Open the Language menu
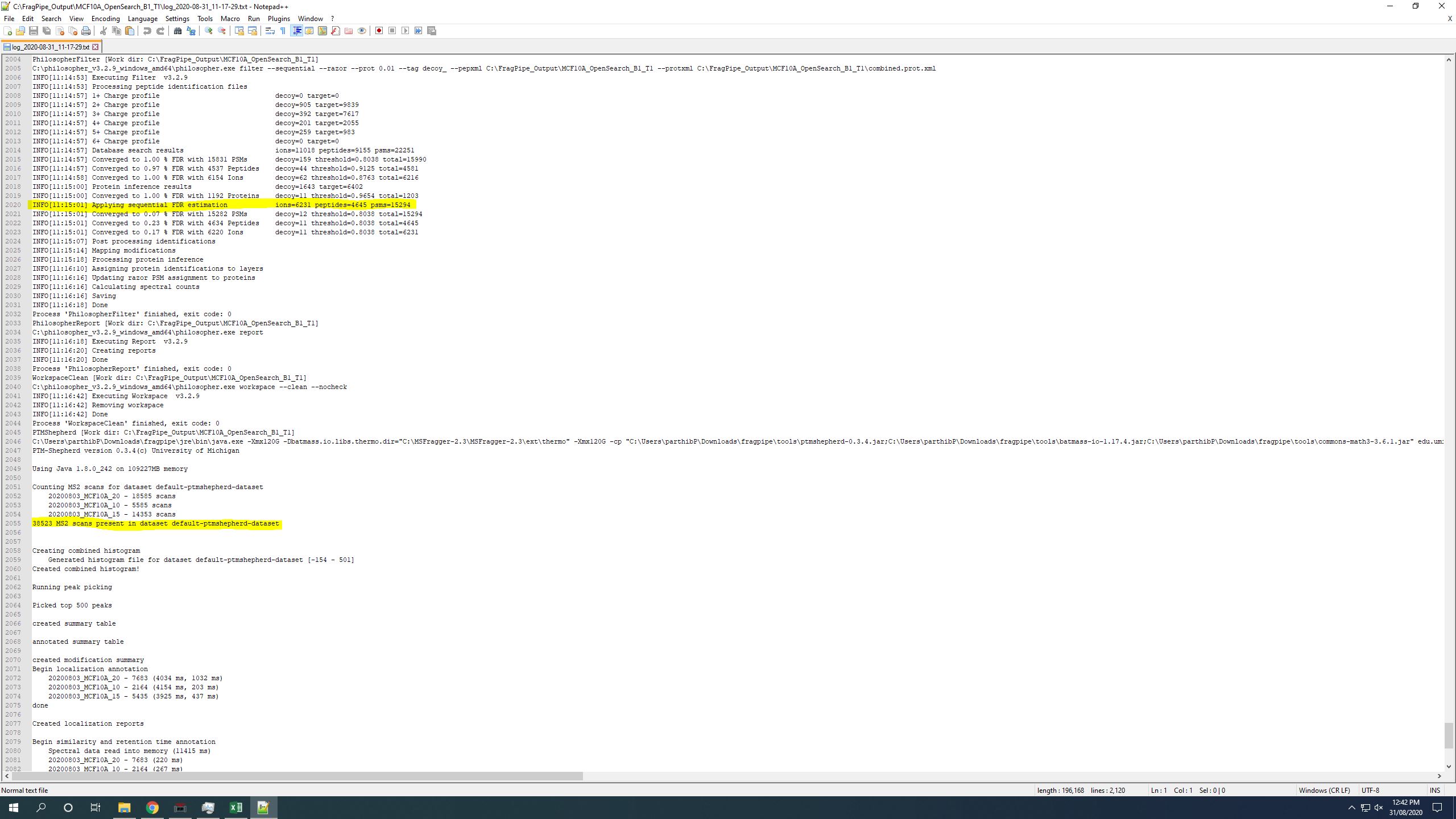Viewport: 1456px width, 819px height. tap(143, 18)
